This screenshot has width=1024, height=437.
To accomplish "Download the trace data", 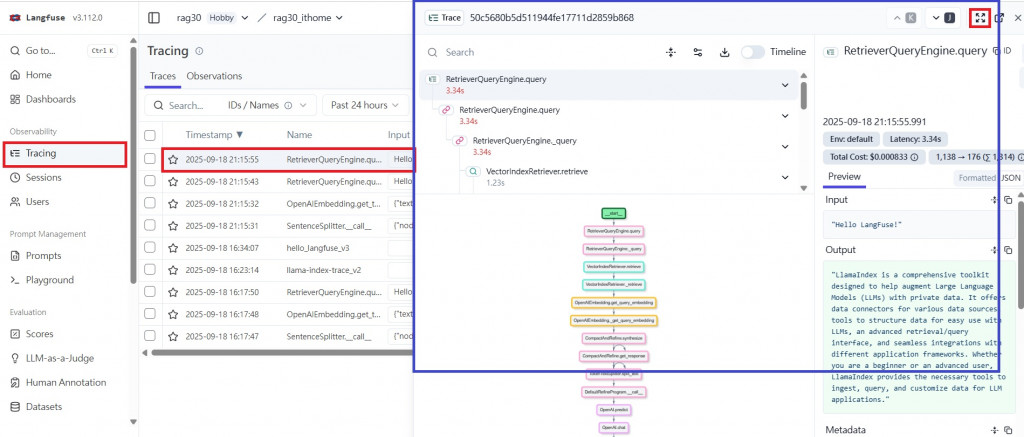I will coord(724,52).
